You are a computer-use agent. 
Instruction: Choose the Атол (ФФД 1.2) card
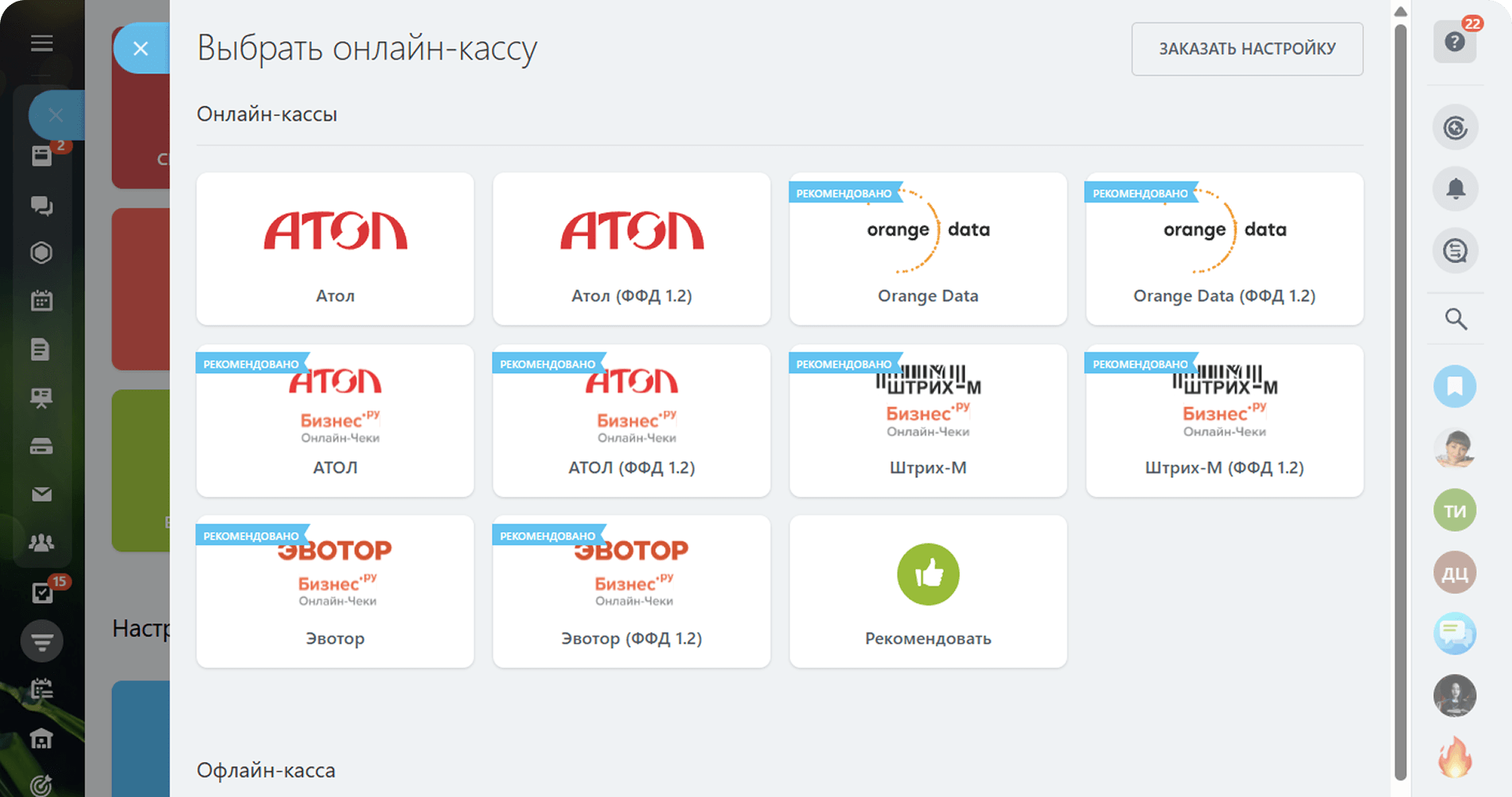tap(631, 249)
